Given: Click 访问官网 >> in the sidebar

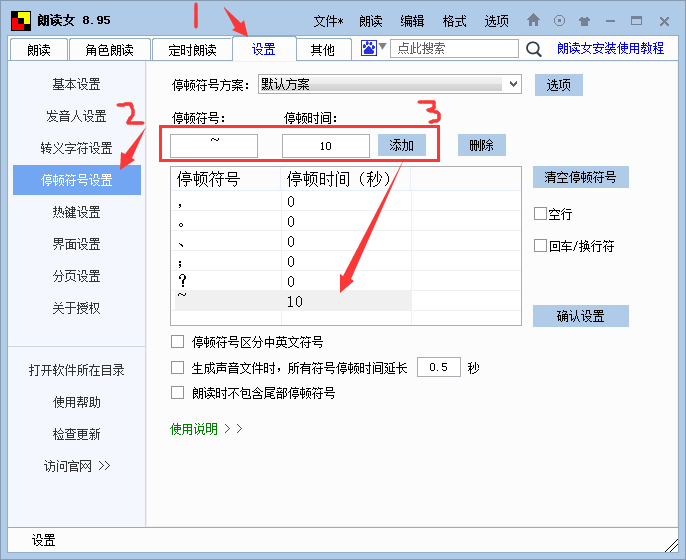Looking at the screenshot, I should pos(77,466).
